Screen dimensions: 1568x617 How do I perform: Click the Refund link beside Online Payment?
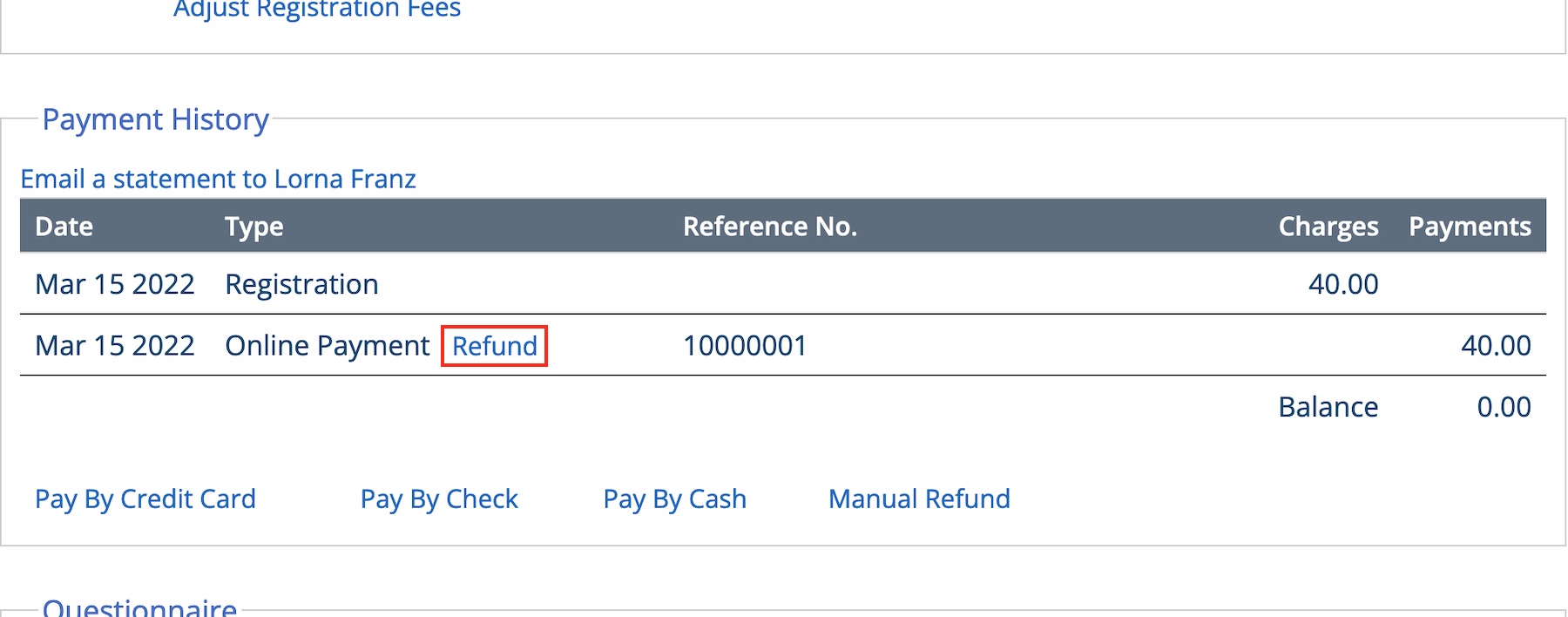pos(494,346)
